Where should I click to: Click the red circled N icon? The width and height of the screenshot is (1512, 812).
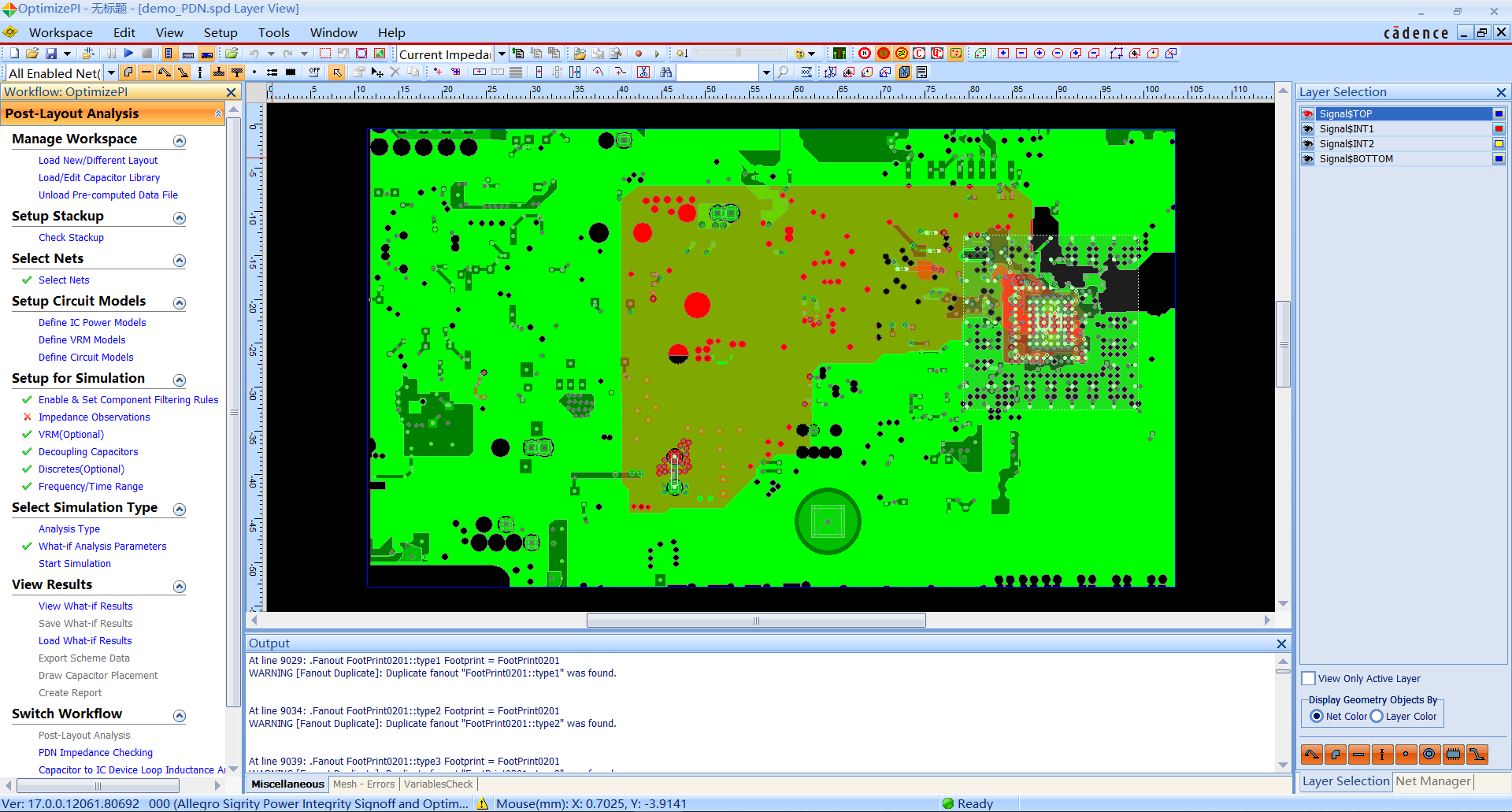[865, 54]
